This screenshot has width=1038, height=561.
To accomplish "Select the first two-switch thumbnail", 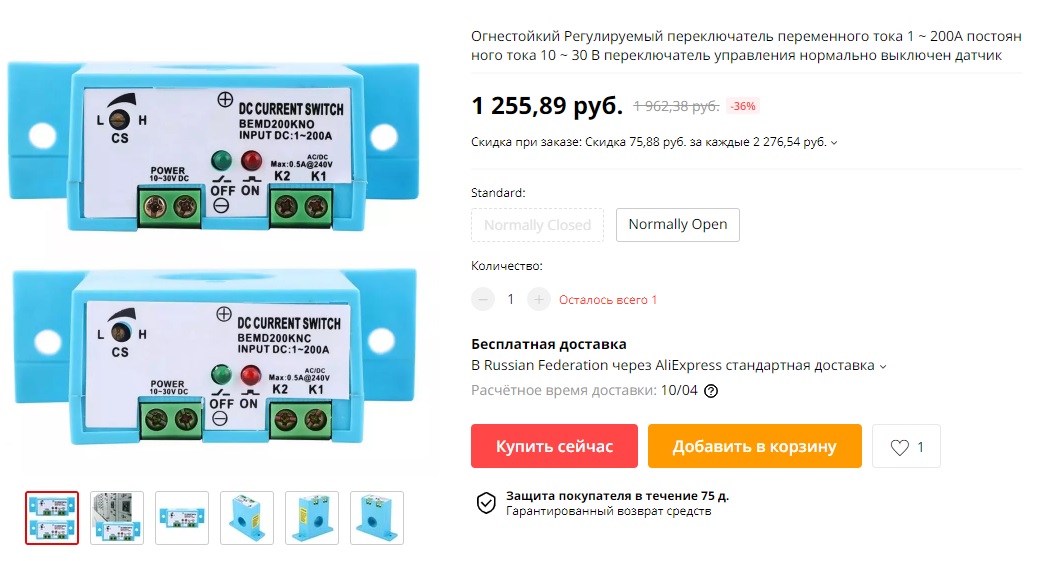I will pyautogui.click(x=52, y=518).
